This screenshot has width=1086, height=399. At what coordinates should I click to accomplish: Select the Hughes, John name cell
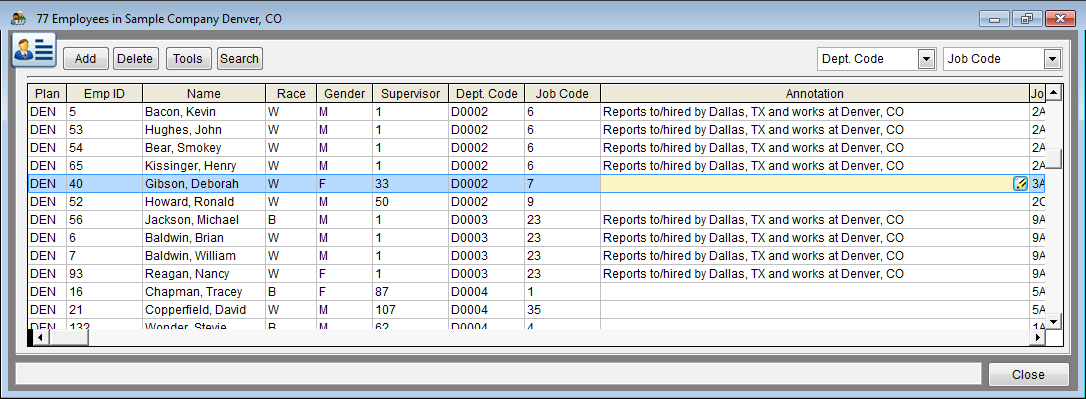[x=204, y=130]
